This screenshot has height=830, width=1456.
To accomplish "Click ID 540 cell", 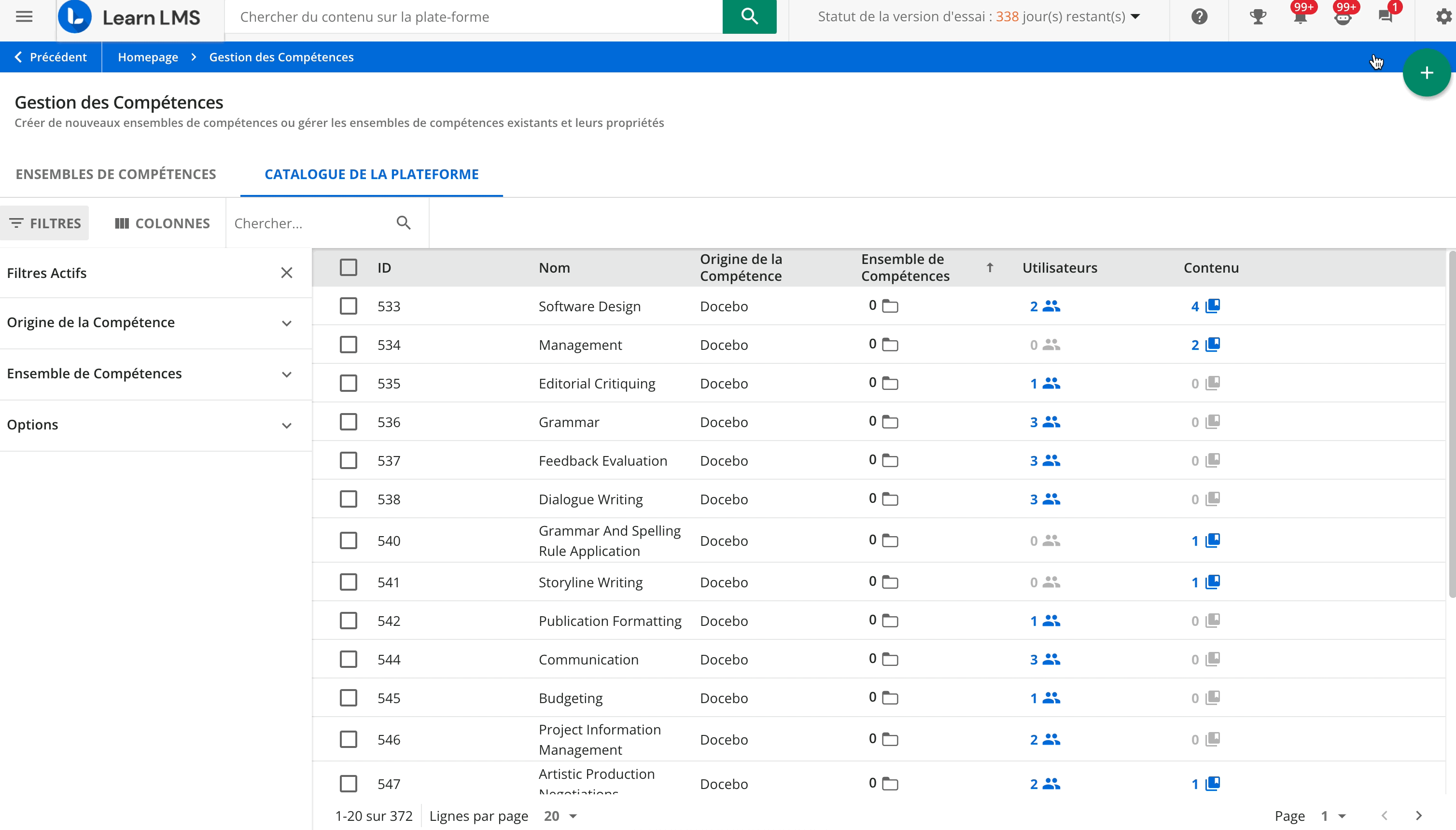I will (389, 540).
